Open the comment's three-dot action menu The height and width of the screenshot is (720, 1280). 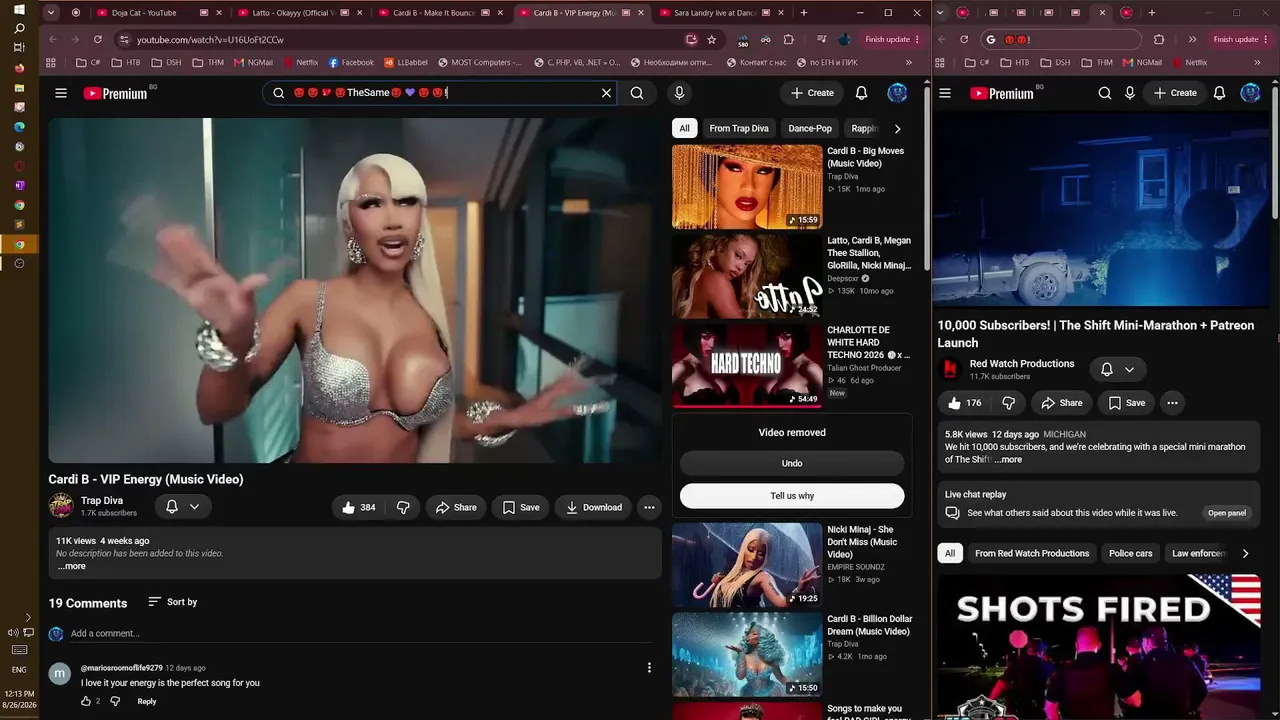[649, 668]
